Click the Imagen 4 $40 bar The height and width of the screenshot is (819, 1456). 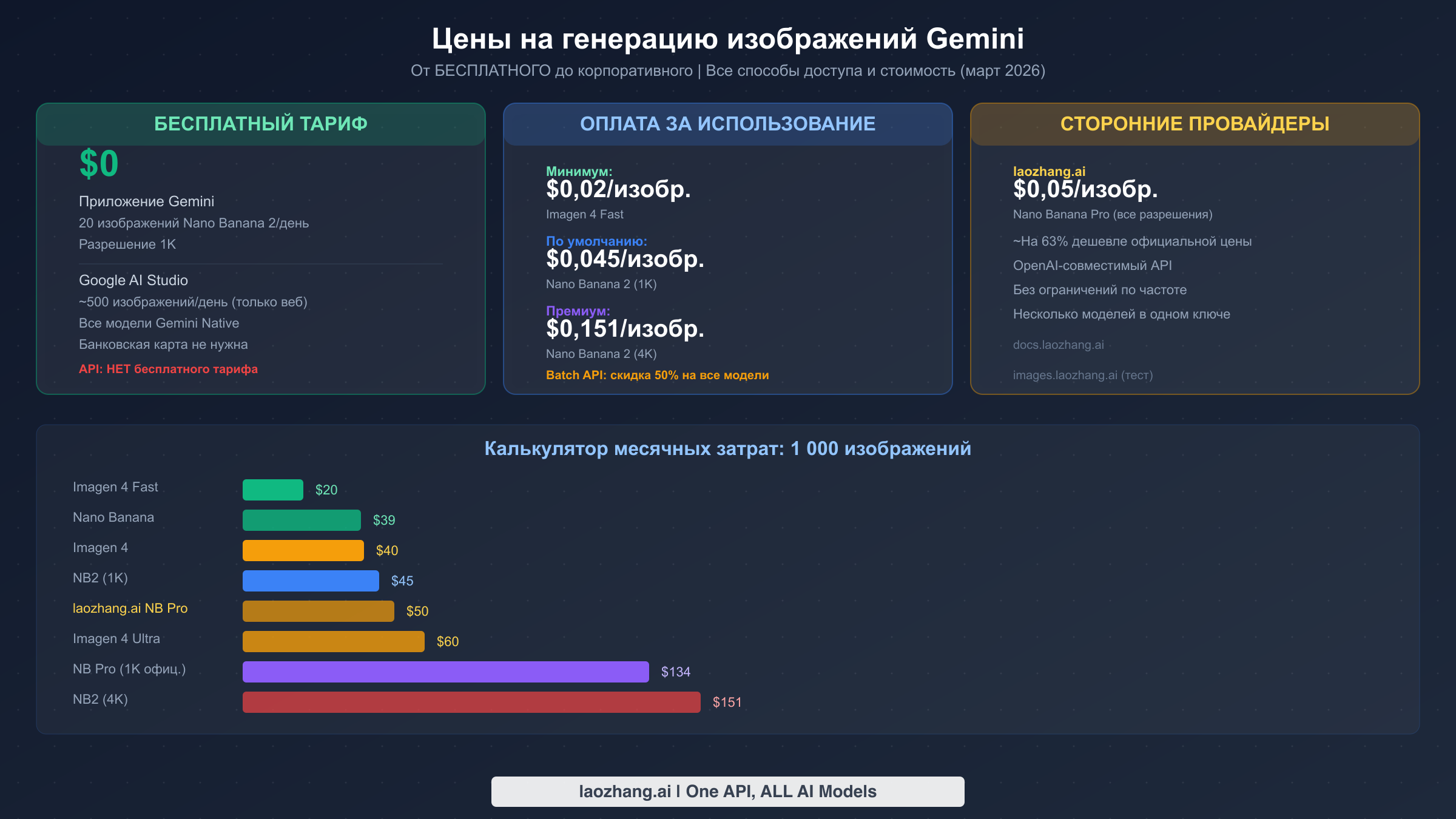tap(303, 550)
